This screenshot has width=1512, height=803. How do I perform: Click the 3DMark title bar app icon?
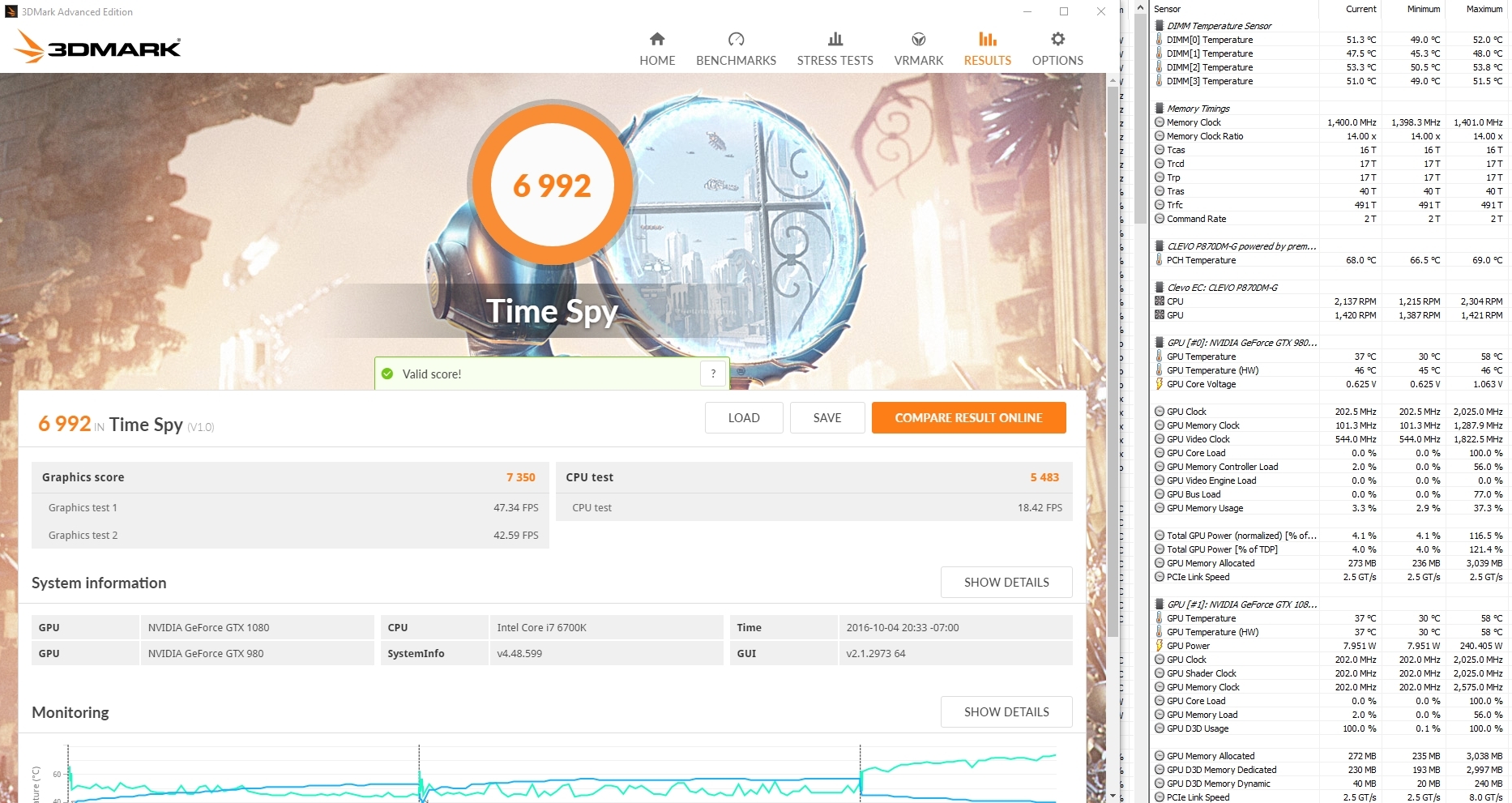click(11, 11)
